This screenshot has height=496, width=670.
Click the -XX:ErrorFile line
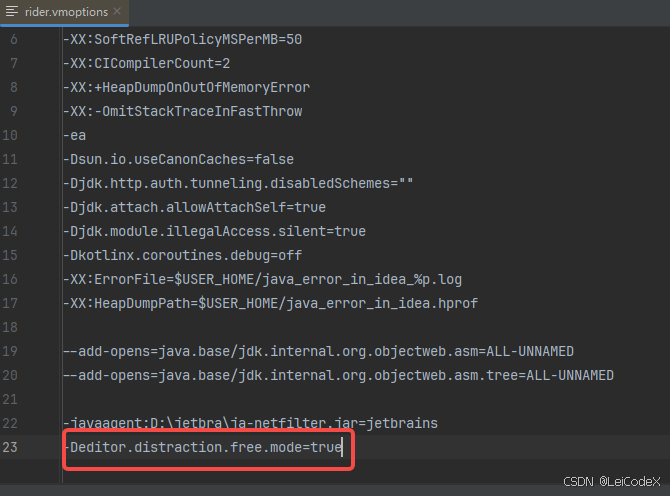click(262, 279)
